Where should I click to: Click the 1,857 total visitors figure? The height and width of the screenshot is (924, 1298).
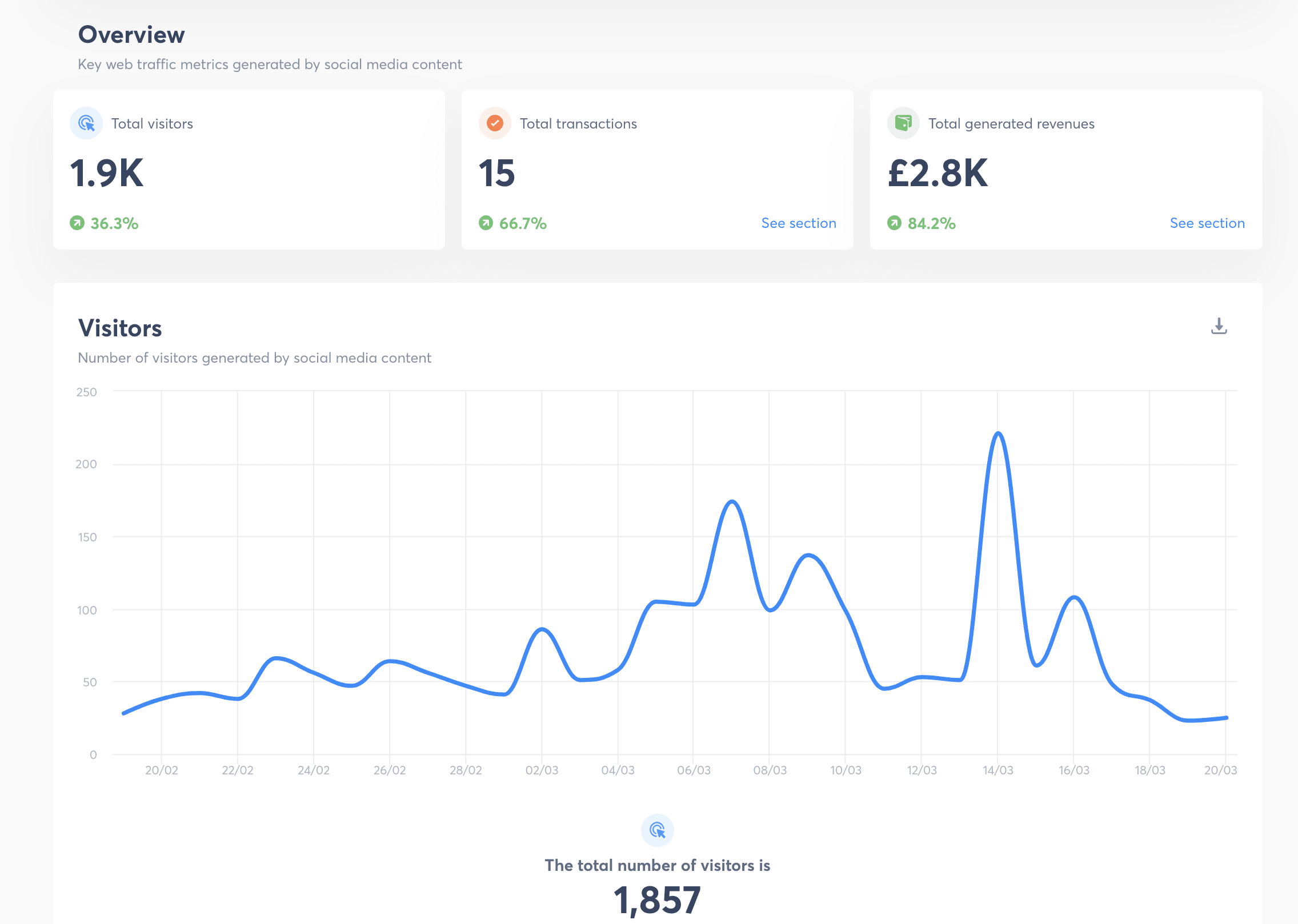pyautogui.click(x=657, y=900)
